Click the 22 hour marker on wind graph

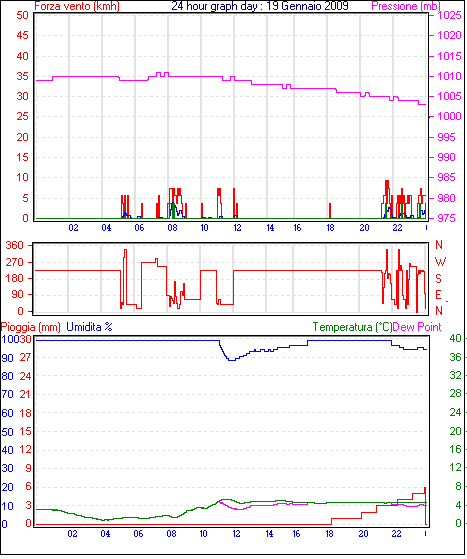(397, 227)
